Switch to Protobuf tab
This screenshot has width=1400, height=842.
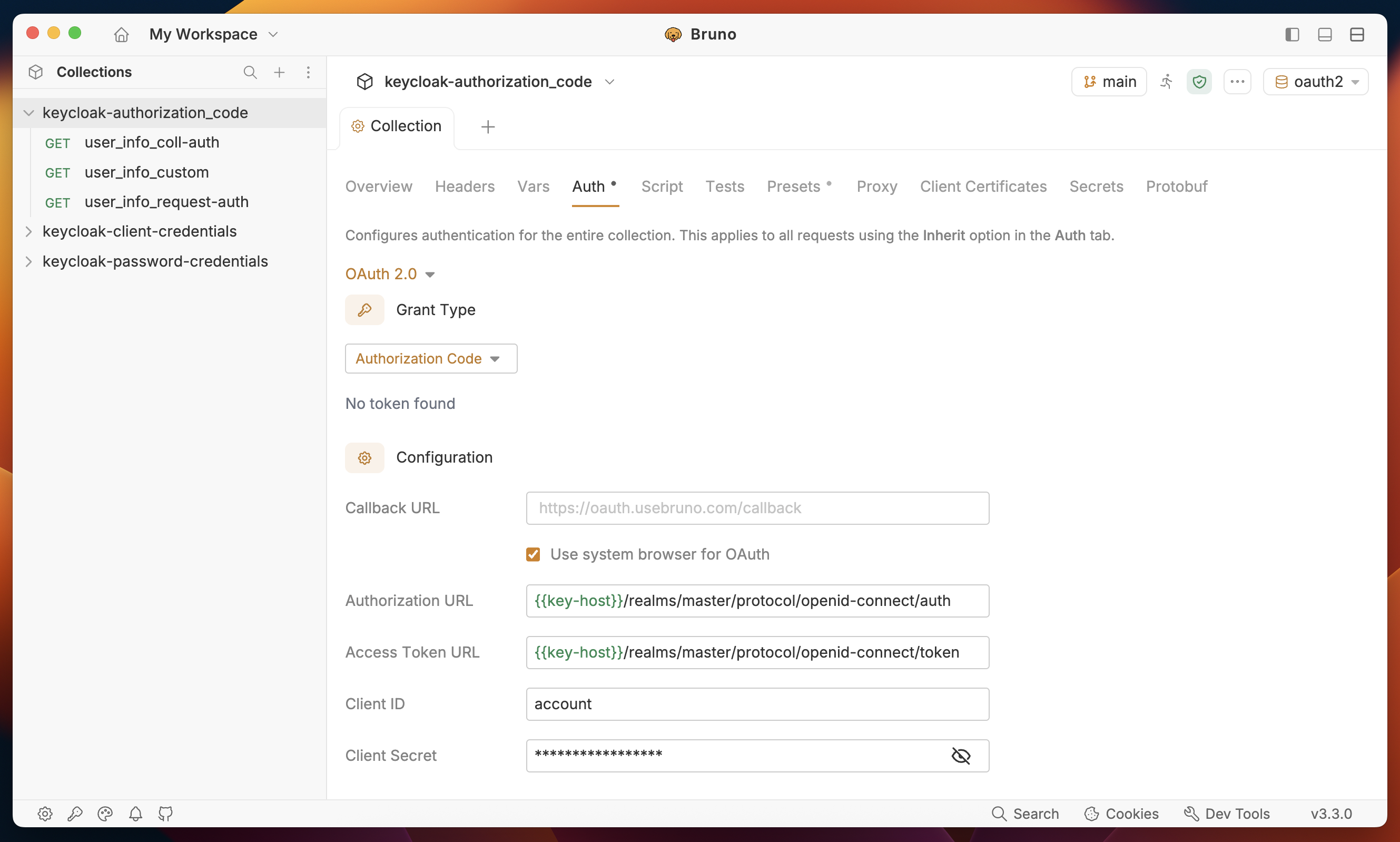pos(1177,187)
